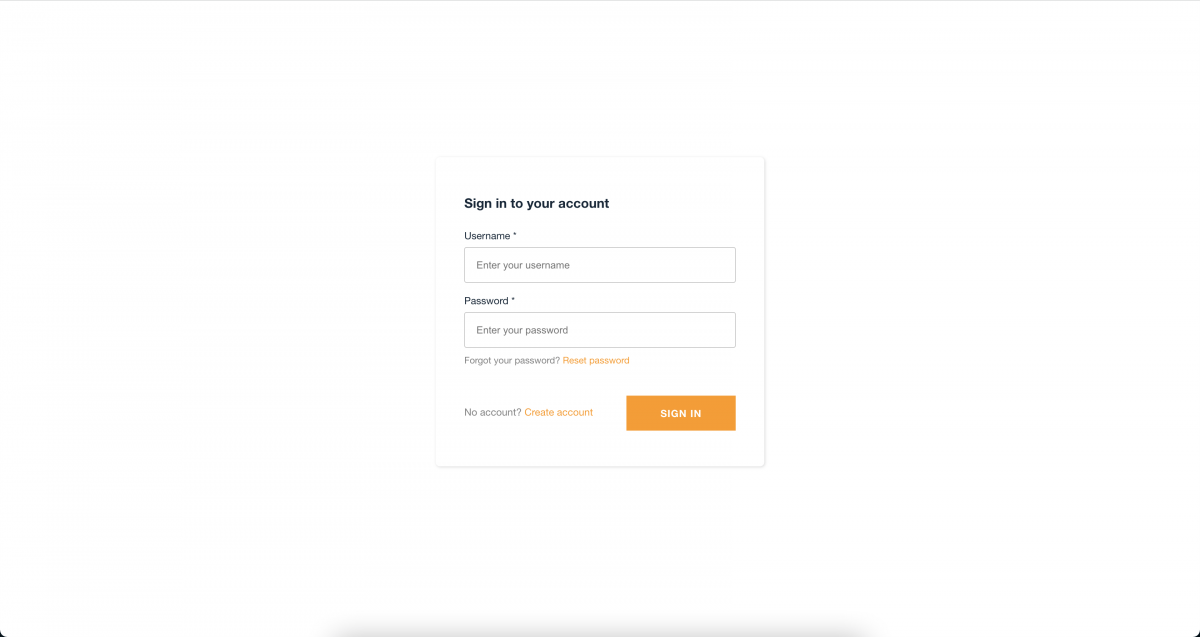Click 'Enter your password' placeholder text
This screenshot has width=1200, height=637.
[522, 330]
